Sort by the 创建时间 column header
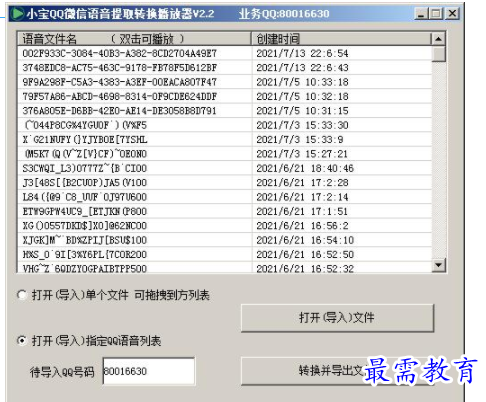The width and height of the screenshot is (486, 402). [x=341, y=39]
